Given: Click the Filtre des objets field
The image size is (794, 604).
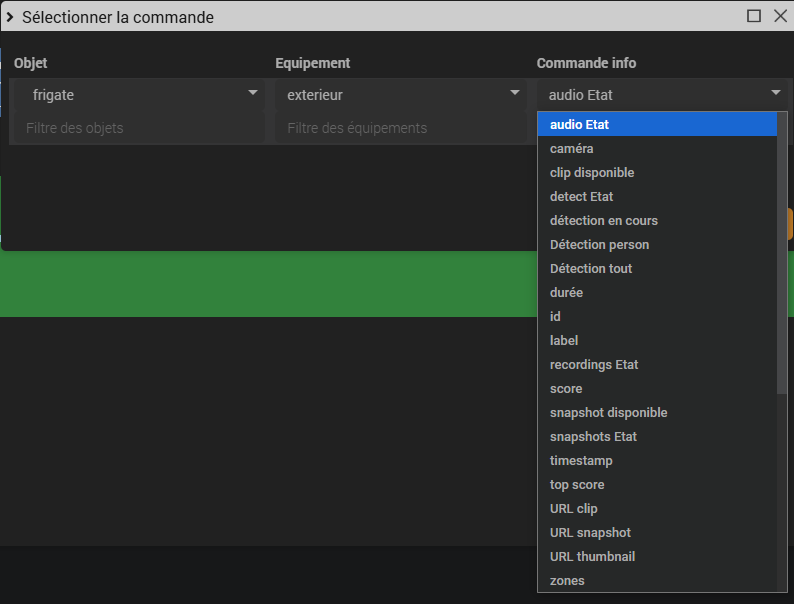Looking at the screenshot, I should 138,128.
